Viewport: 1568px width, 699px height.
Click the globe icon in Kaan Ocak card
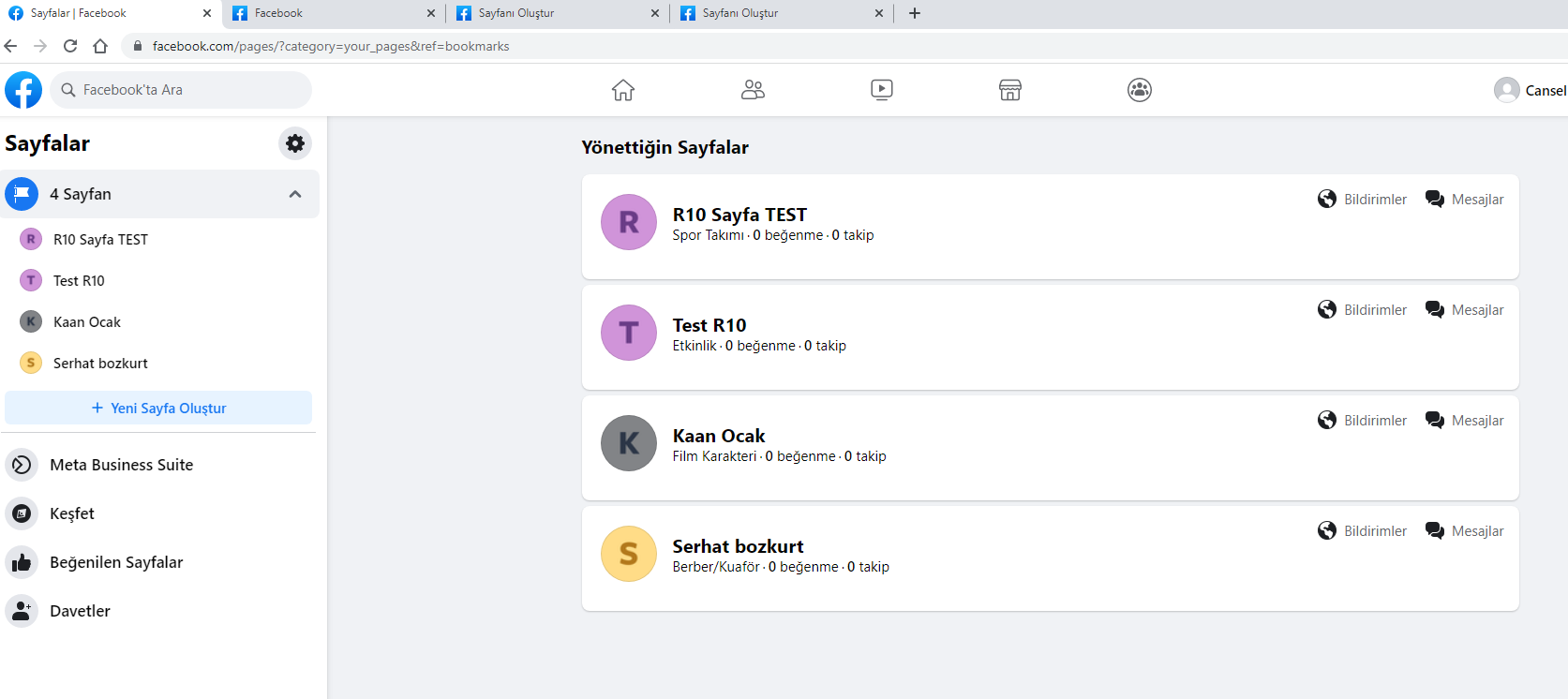pos(1327,420)
